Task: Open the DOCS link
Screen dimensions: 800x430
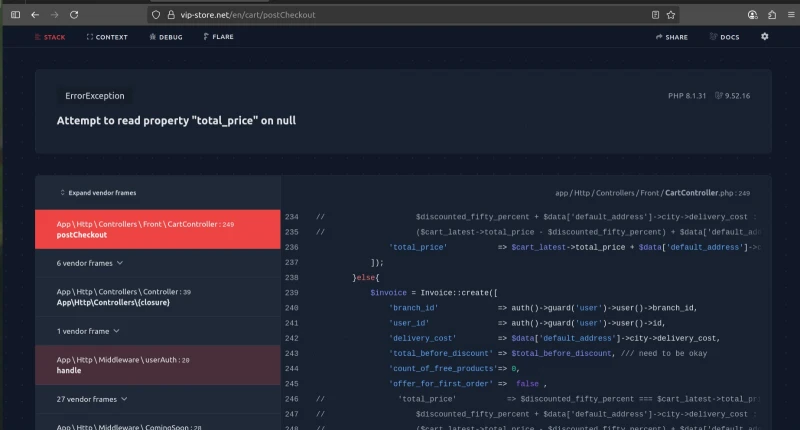Action: click(724, 37)
